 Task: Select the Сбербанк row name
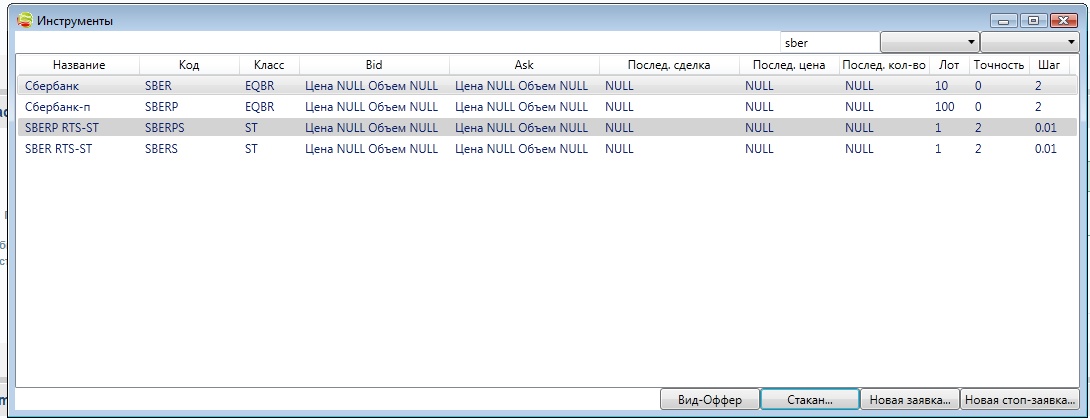click(52, 86)
